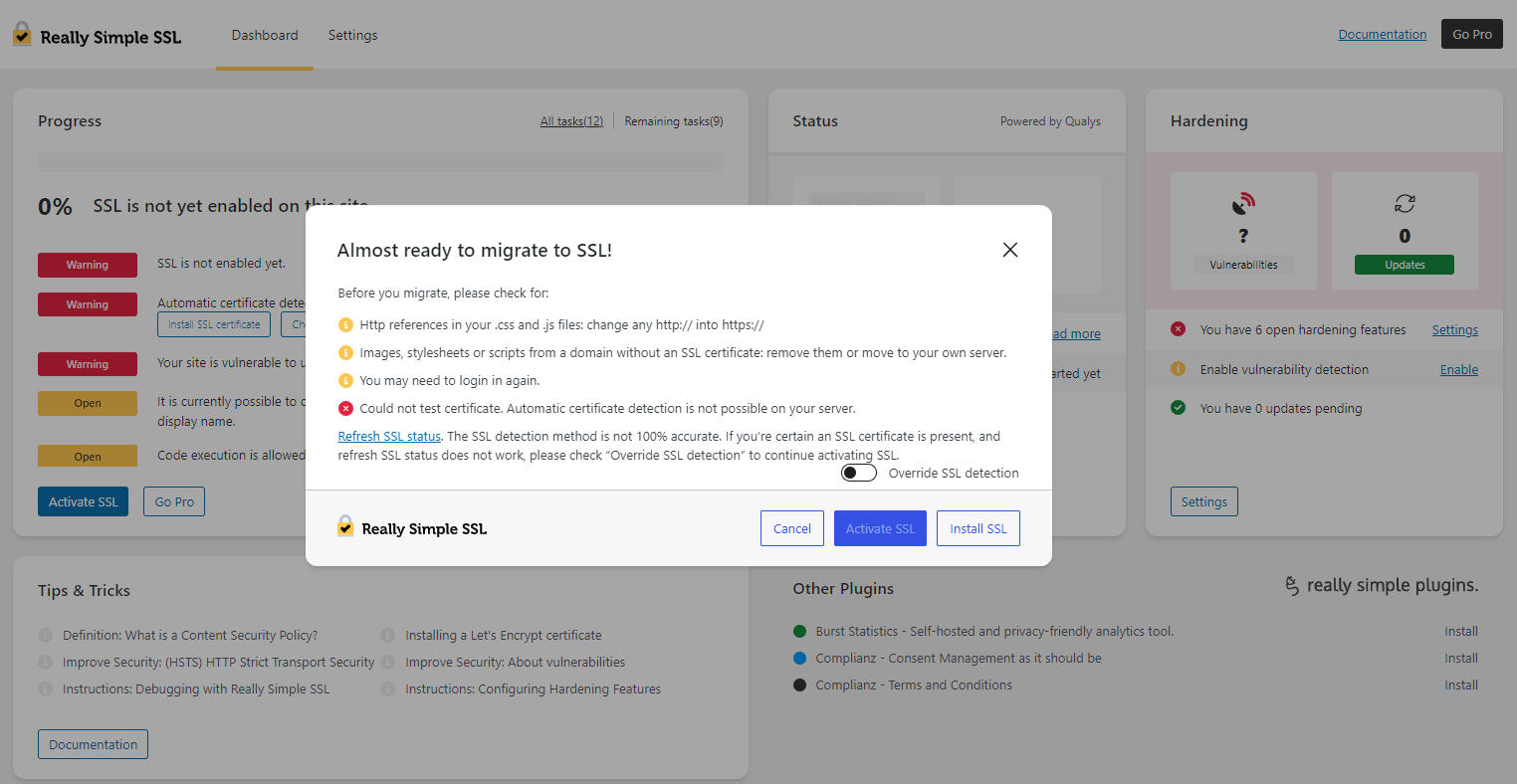Open Settings link beside open hardening features
Viewport: 1517px width, 784px height.
pos(1455,329)
